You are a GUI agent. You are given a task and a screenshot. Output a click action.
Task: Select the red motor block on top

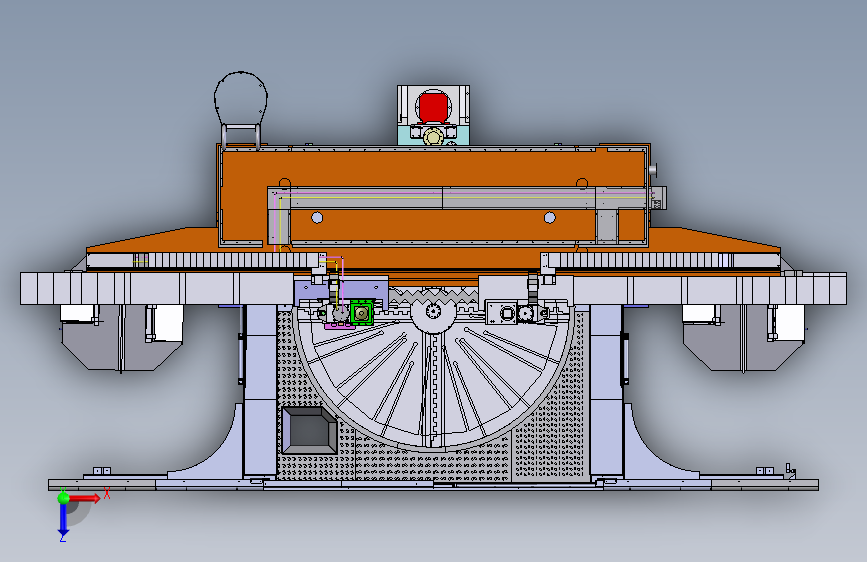tap(434, 107)
